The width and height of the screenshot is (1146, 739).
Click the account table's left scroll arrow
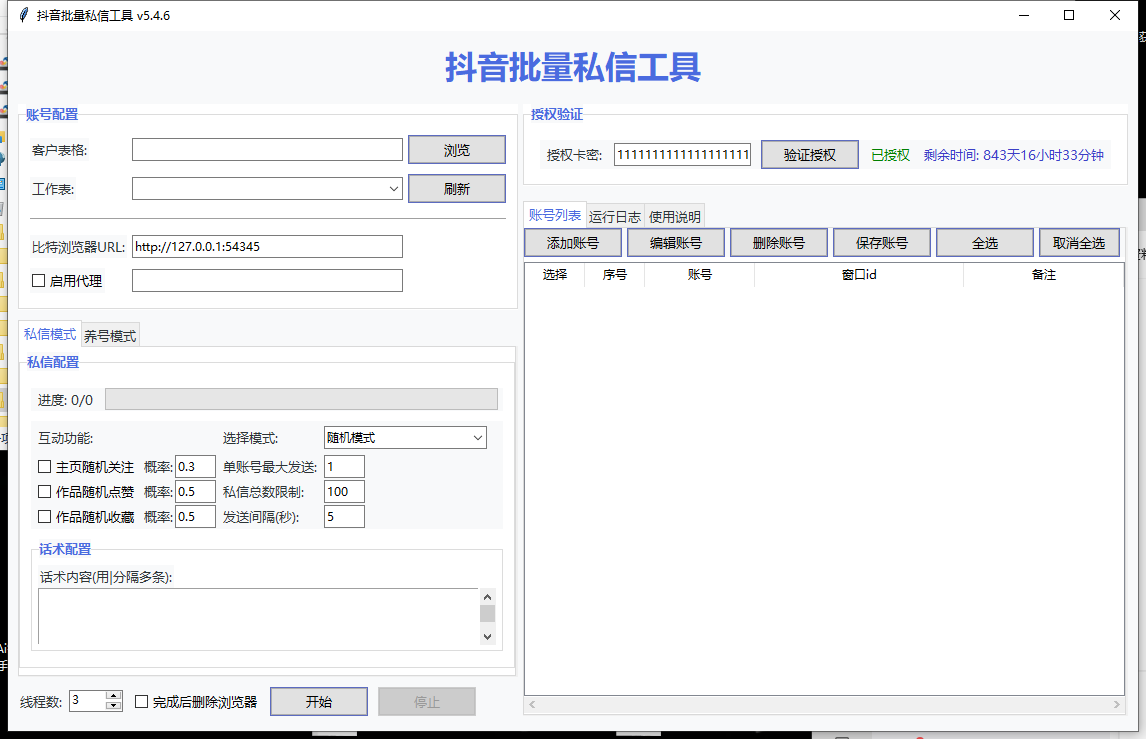(x=532, y=705)
